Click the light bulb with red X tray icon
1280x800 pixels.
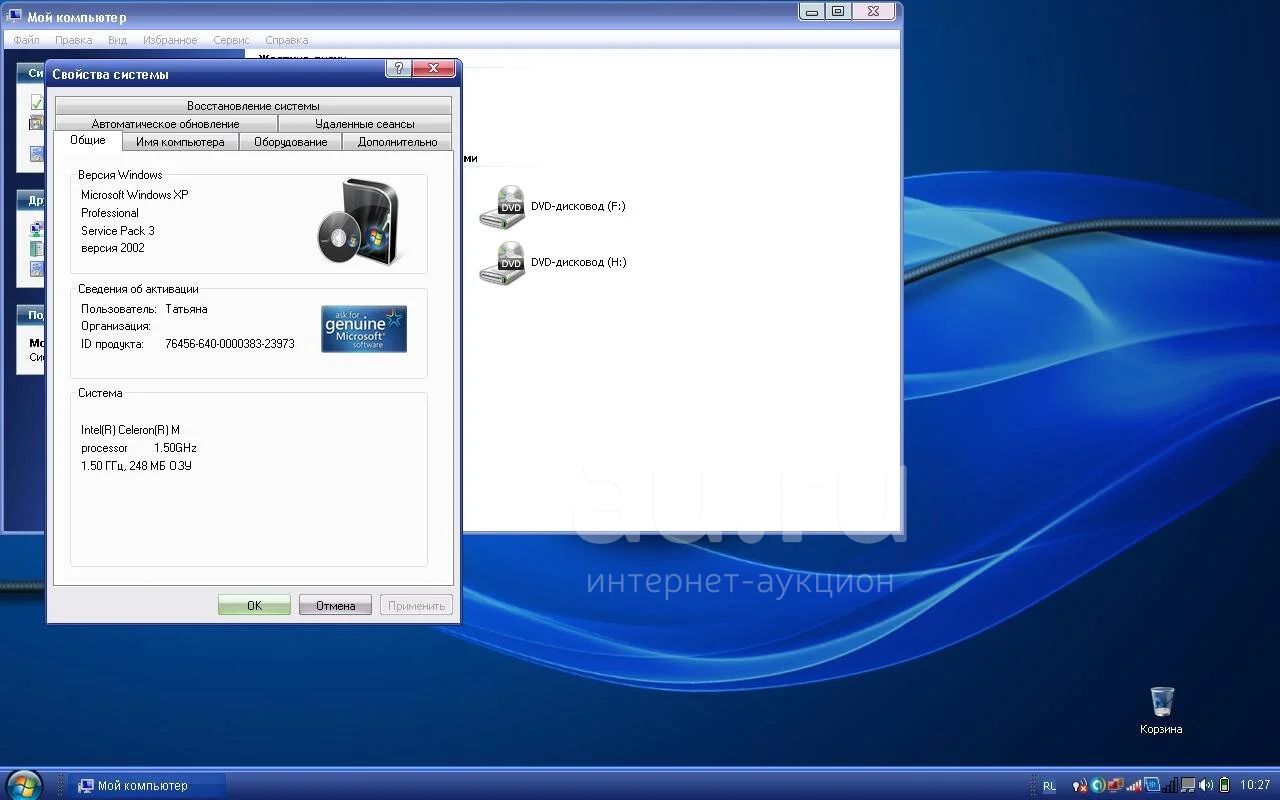[1080, 785]
